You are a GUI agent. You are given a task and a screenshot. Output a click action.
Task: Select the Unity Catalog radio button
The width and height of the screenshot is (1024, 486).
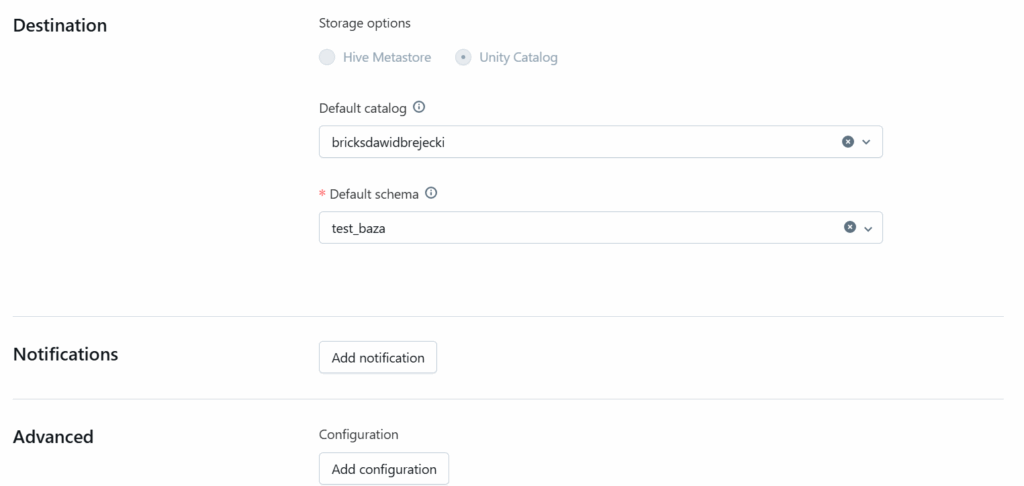[x=463, y=57]
